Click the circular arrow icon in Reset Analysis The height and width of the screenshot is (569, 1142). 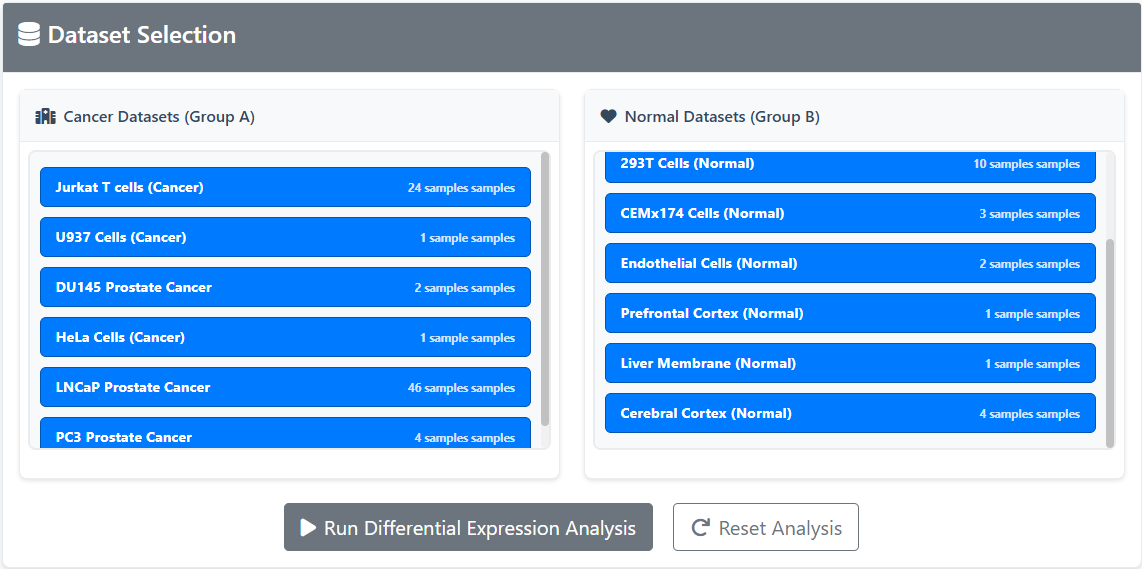pos(701,527)
